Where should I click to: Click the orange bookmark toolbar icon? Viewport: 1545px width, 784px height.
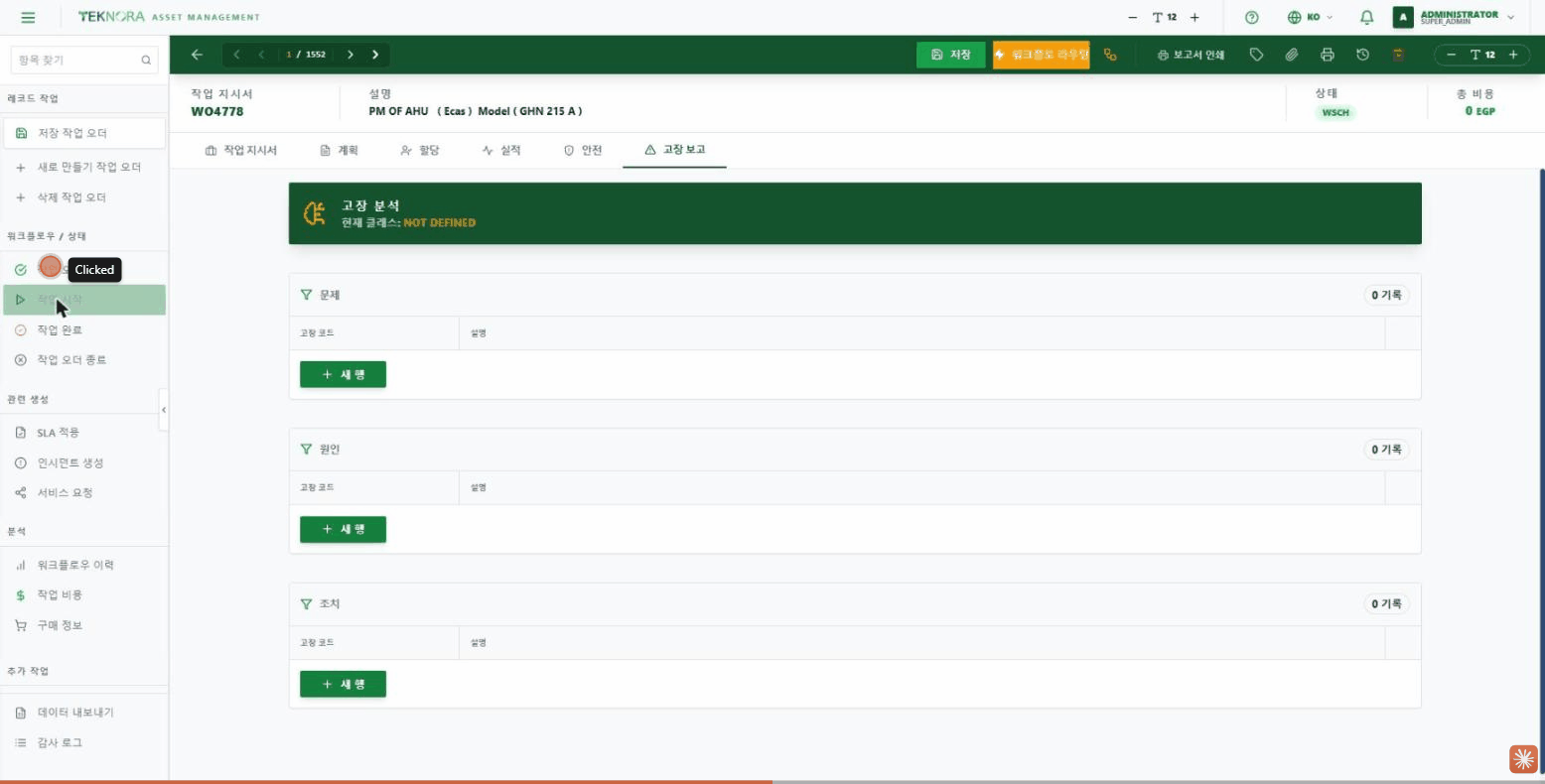click(x=1398, y=55)
